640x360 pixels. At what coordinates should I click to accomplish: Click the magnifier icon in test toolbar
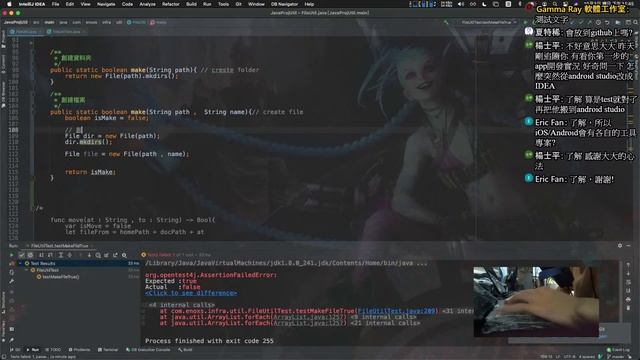pyautogui.click(x=124, y=255)
